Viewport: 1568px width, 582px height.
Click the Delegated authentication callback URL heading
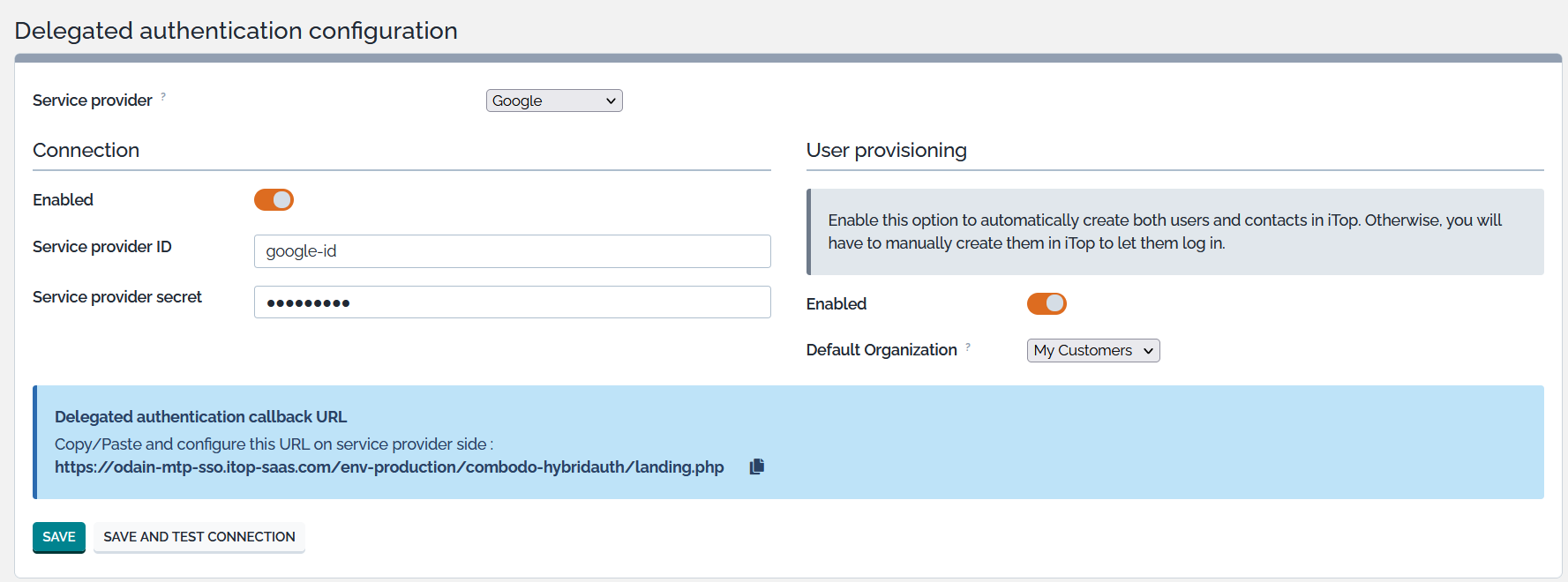[x=200, y=417]
